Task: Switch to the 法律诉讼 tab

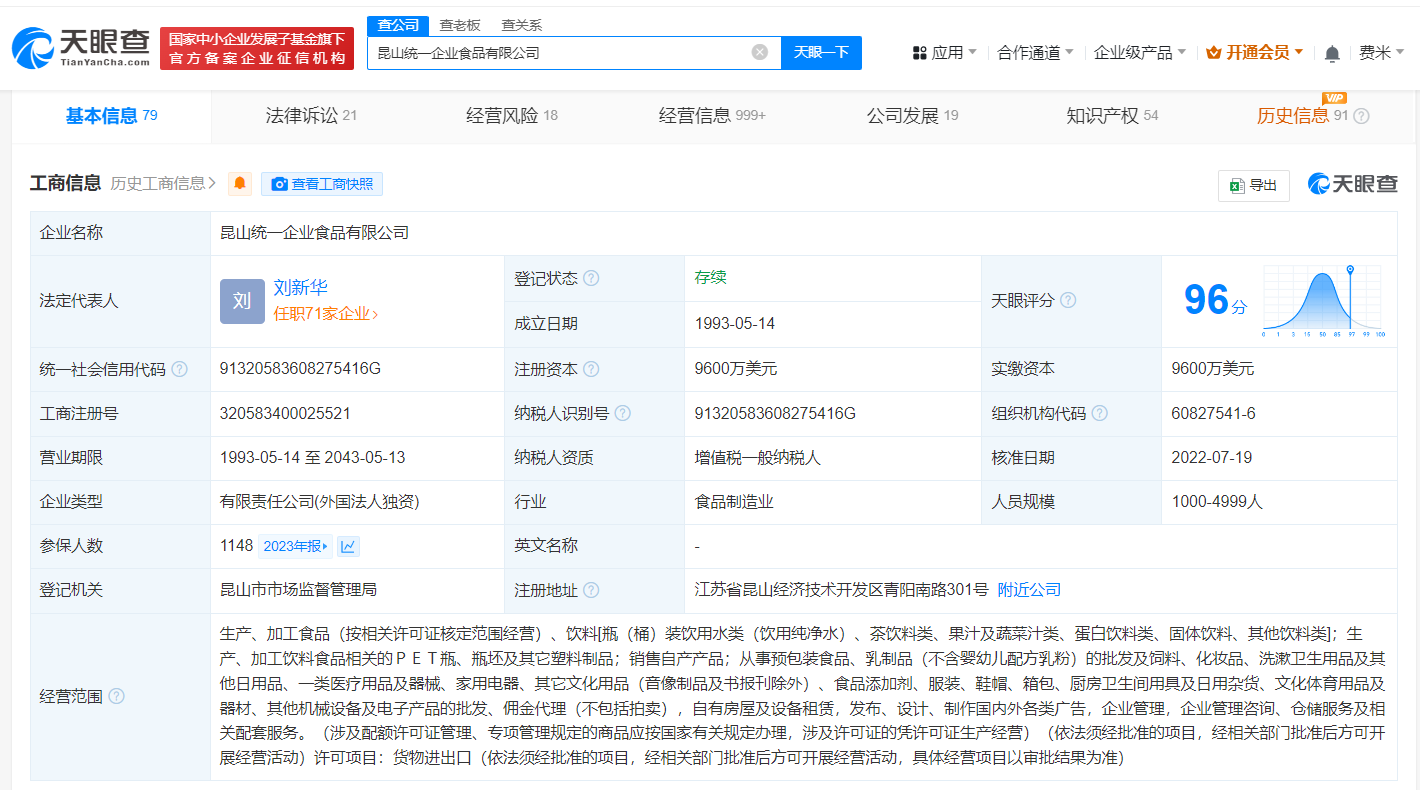Action: tap(310, 116)
